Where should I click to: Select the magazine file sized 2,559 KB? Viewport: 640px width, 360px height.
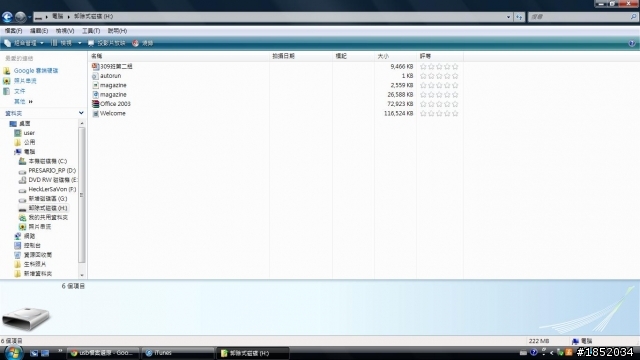click(109, 85)
